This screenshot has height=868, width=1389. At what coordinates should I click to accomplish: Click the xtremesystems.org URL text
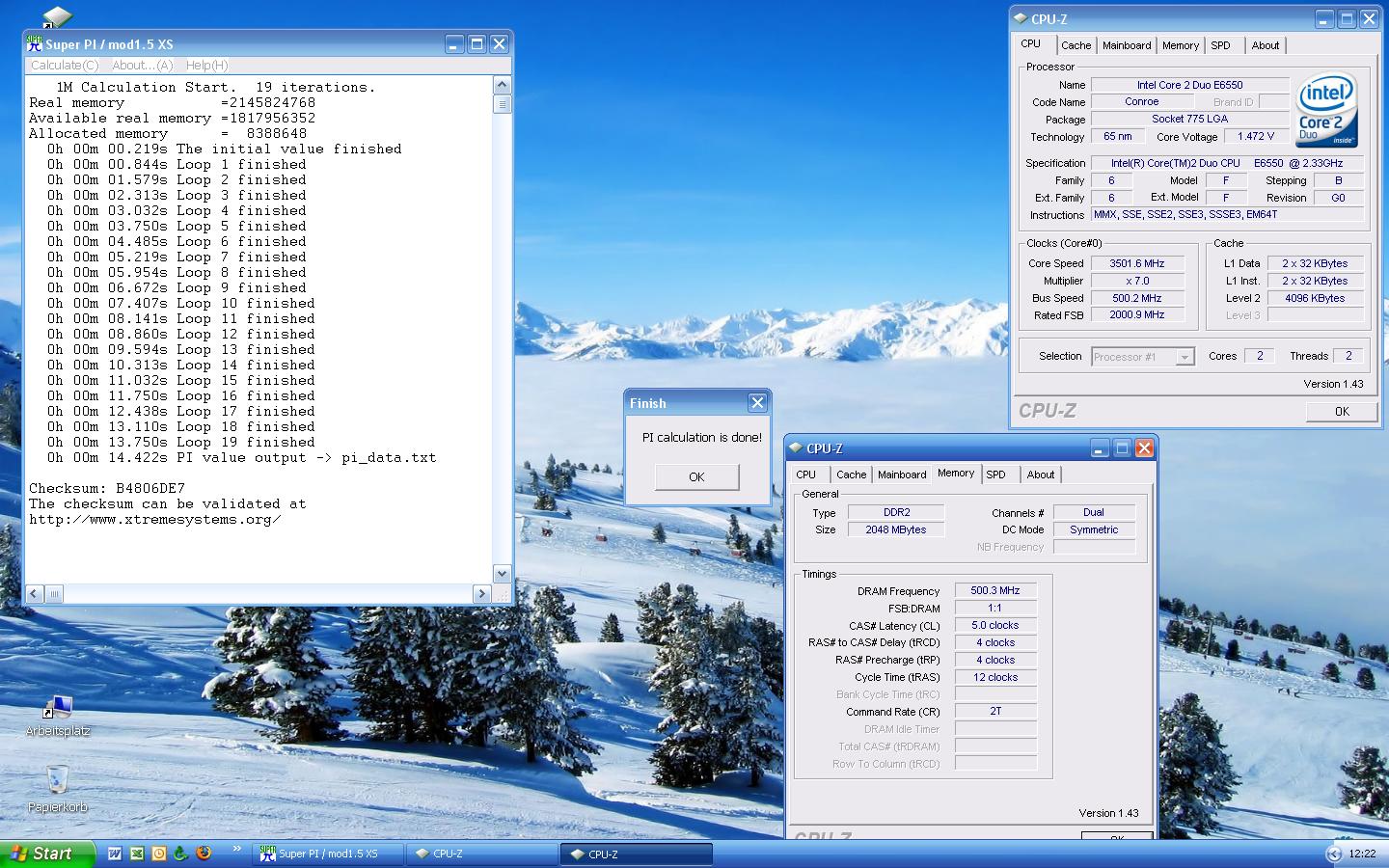click(154, 520)
